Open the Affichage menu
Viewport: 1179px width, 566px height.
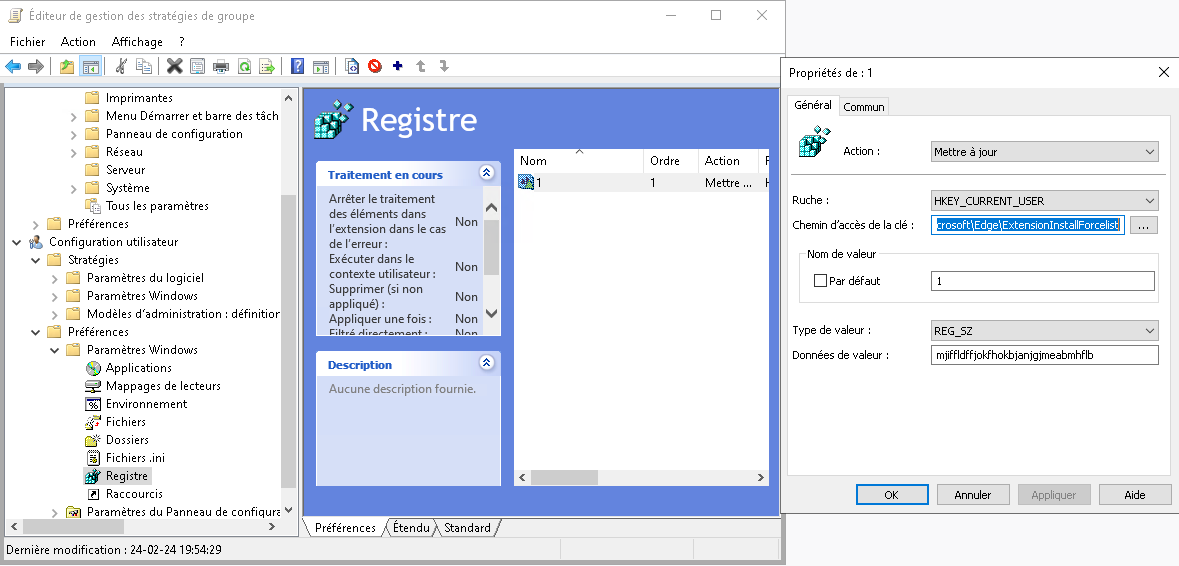coord(137,42)
